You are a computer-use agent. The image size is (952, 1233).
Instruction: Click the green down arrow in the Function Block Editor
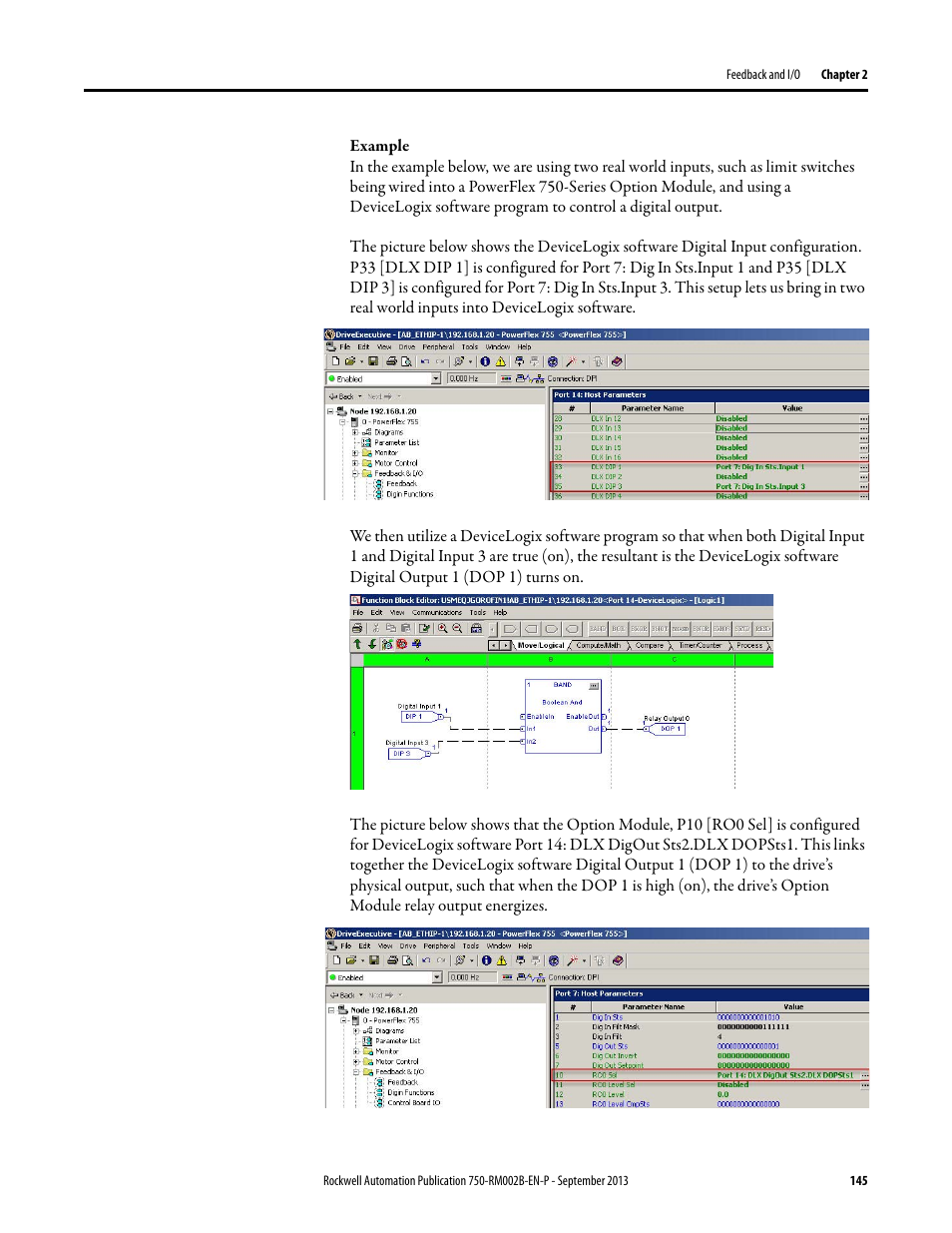tap(372, 644)
